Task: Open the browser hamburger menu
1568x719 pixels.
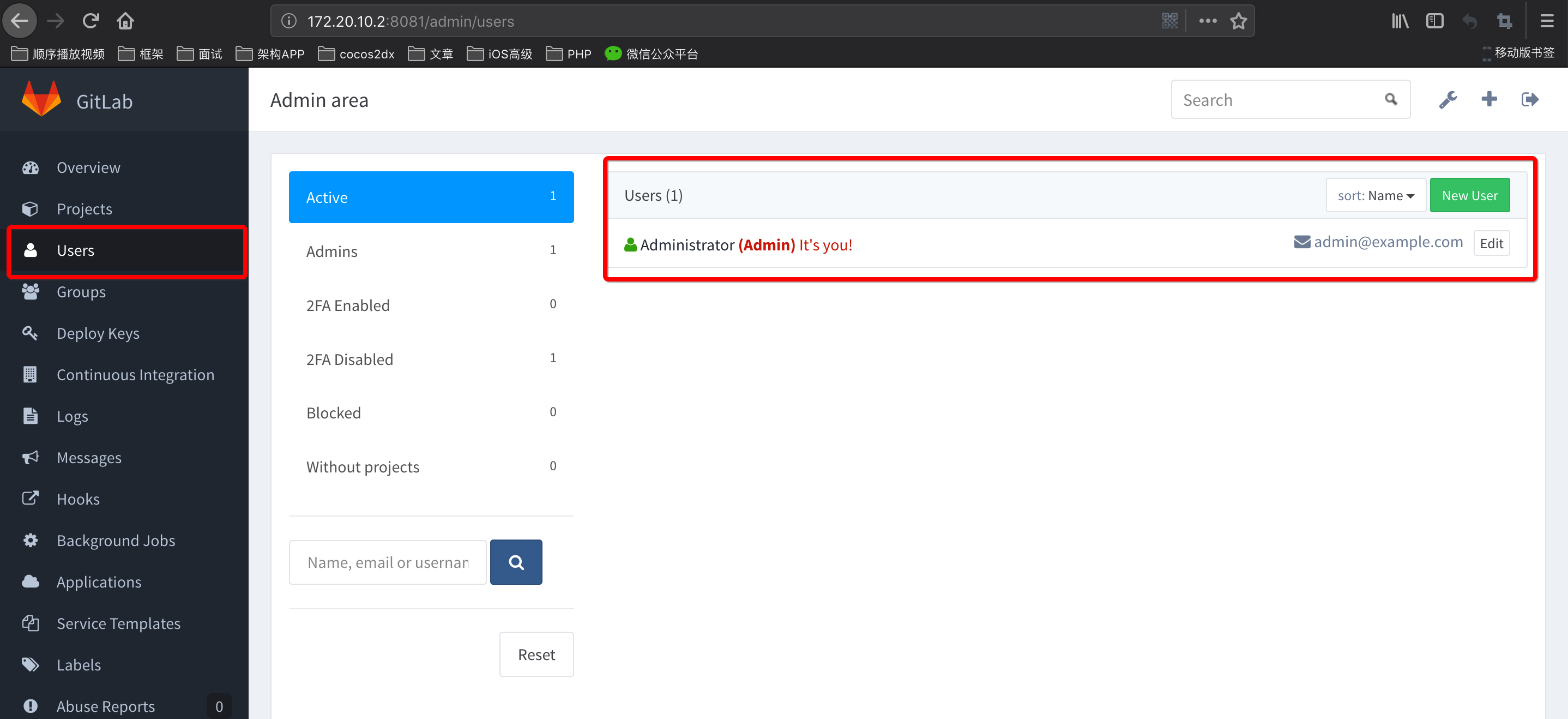Action: click(x=1547, y=21)
